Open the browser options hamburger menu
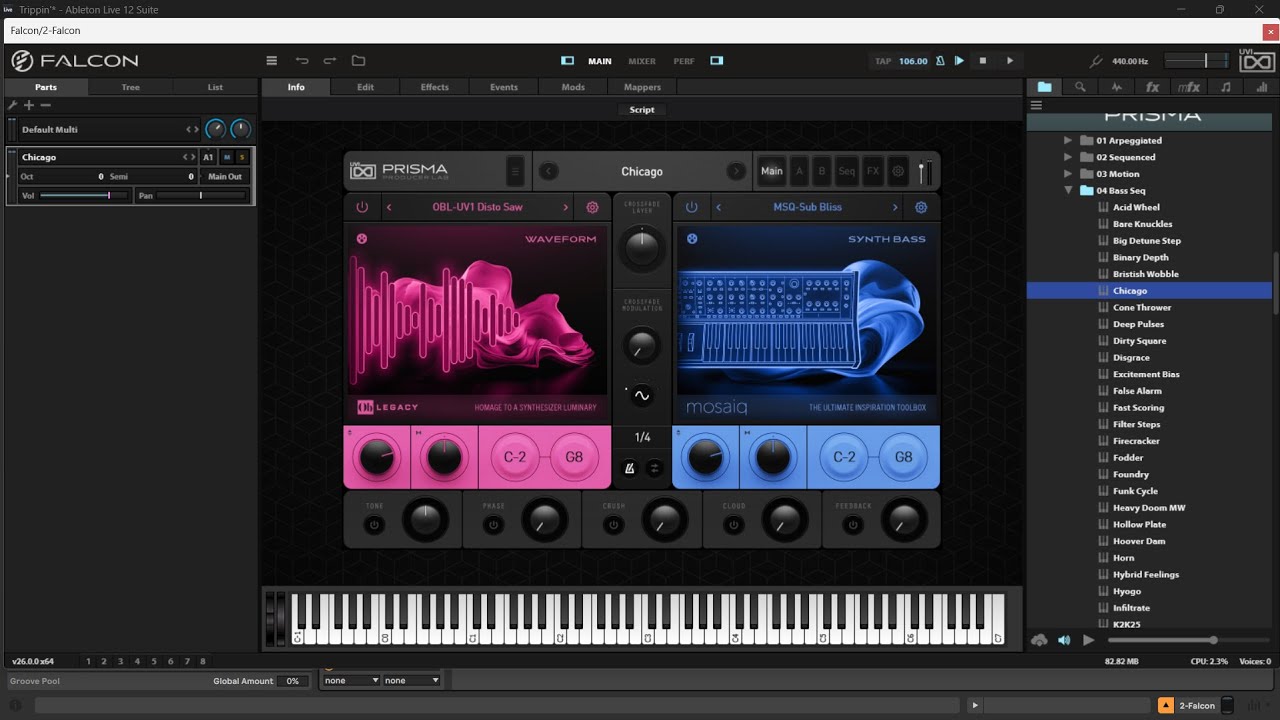Image resolution: width=1280 pixels, height=720 pixels. pos(1036,105)
